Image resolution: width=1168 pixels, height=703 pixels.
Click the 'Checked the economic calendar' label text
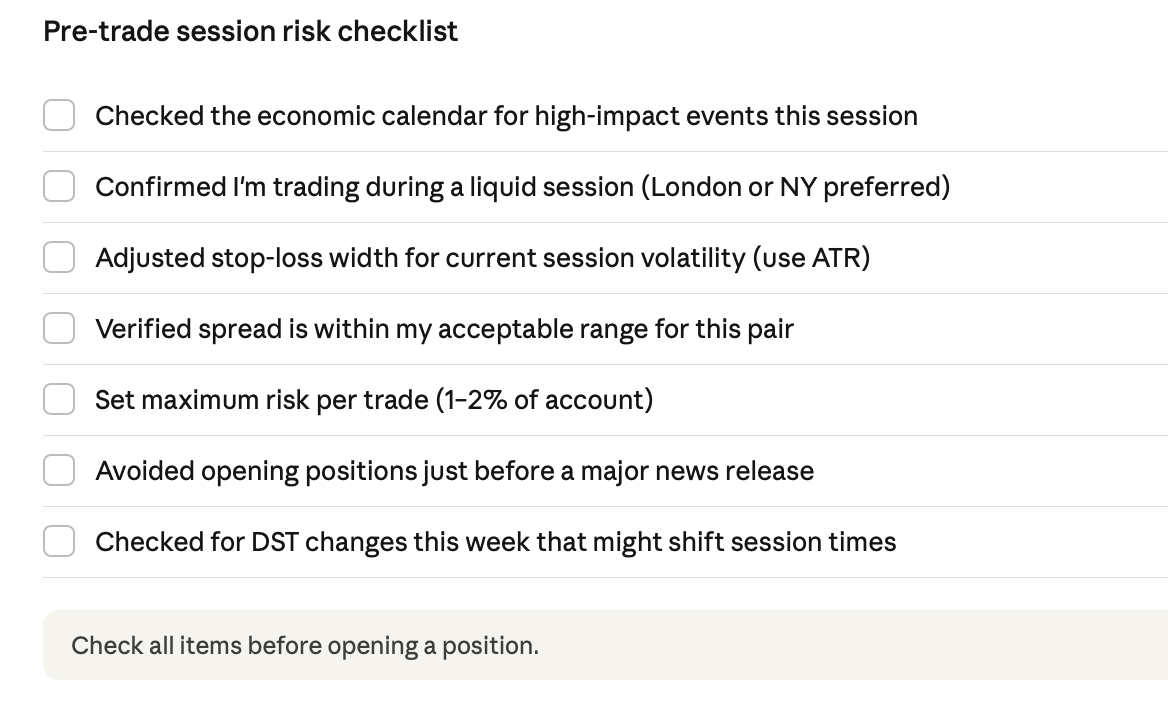pos(507,116)
